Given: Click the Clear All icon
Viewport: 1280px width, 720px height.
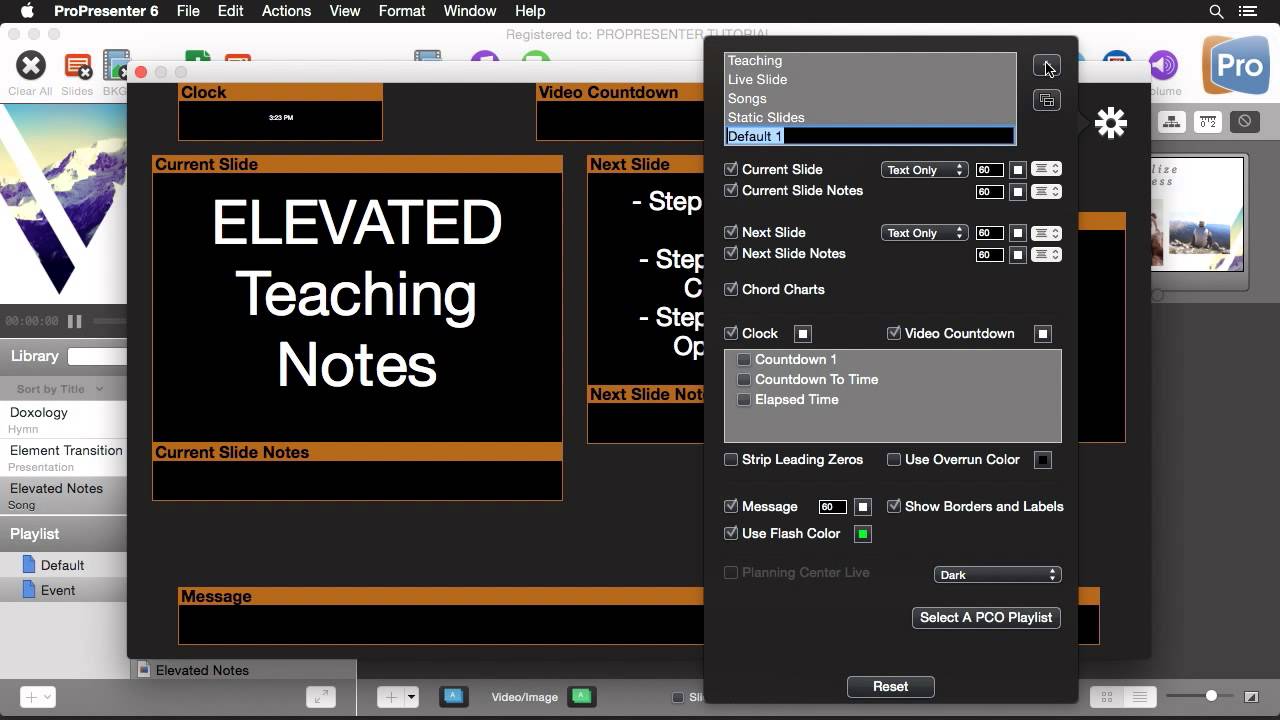Looking at the screenshot, I should pos(31,66).
